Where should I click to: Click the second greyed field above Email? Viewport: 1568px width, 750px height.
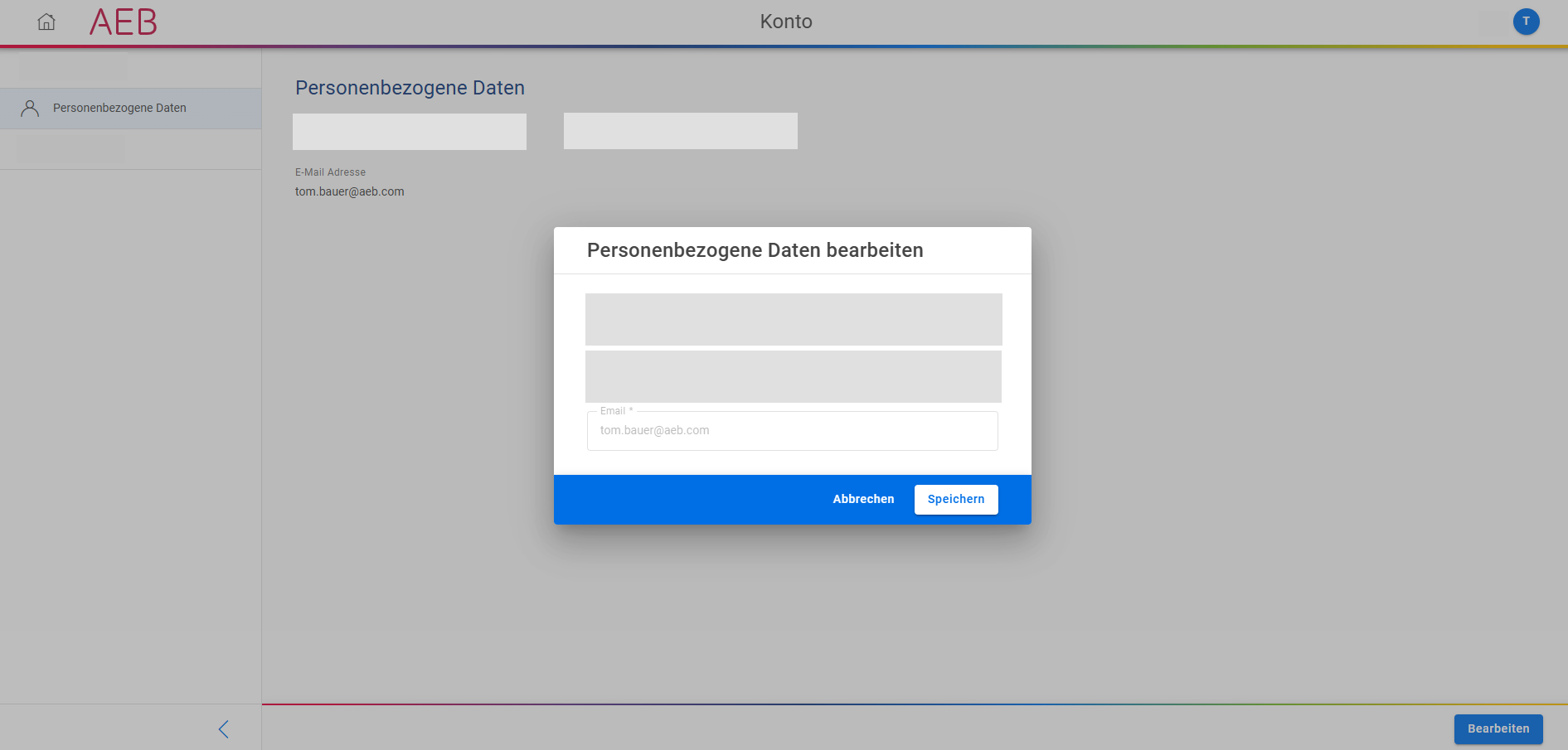(x=794, y=376)
